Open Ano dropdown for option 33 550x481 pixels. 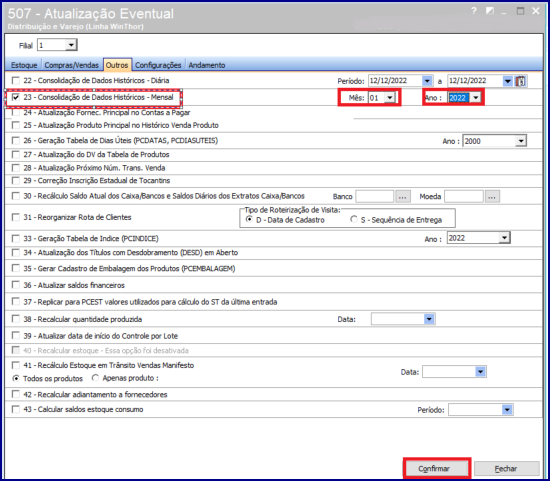pyautogui.click(x=504, y=238)
